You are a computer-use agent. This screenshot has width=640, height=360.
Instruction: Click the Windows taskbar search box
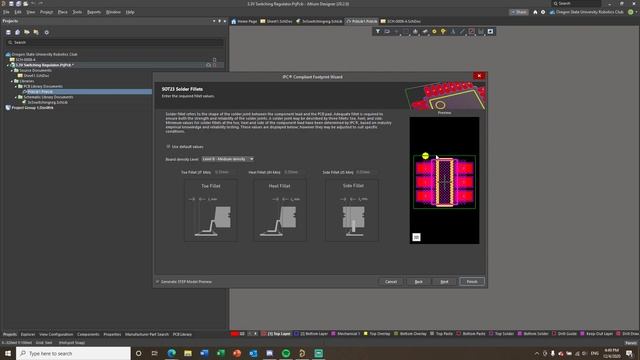pos(73,353)
